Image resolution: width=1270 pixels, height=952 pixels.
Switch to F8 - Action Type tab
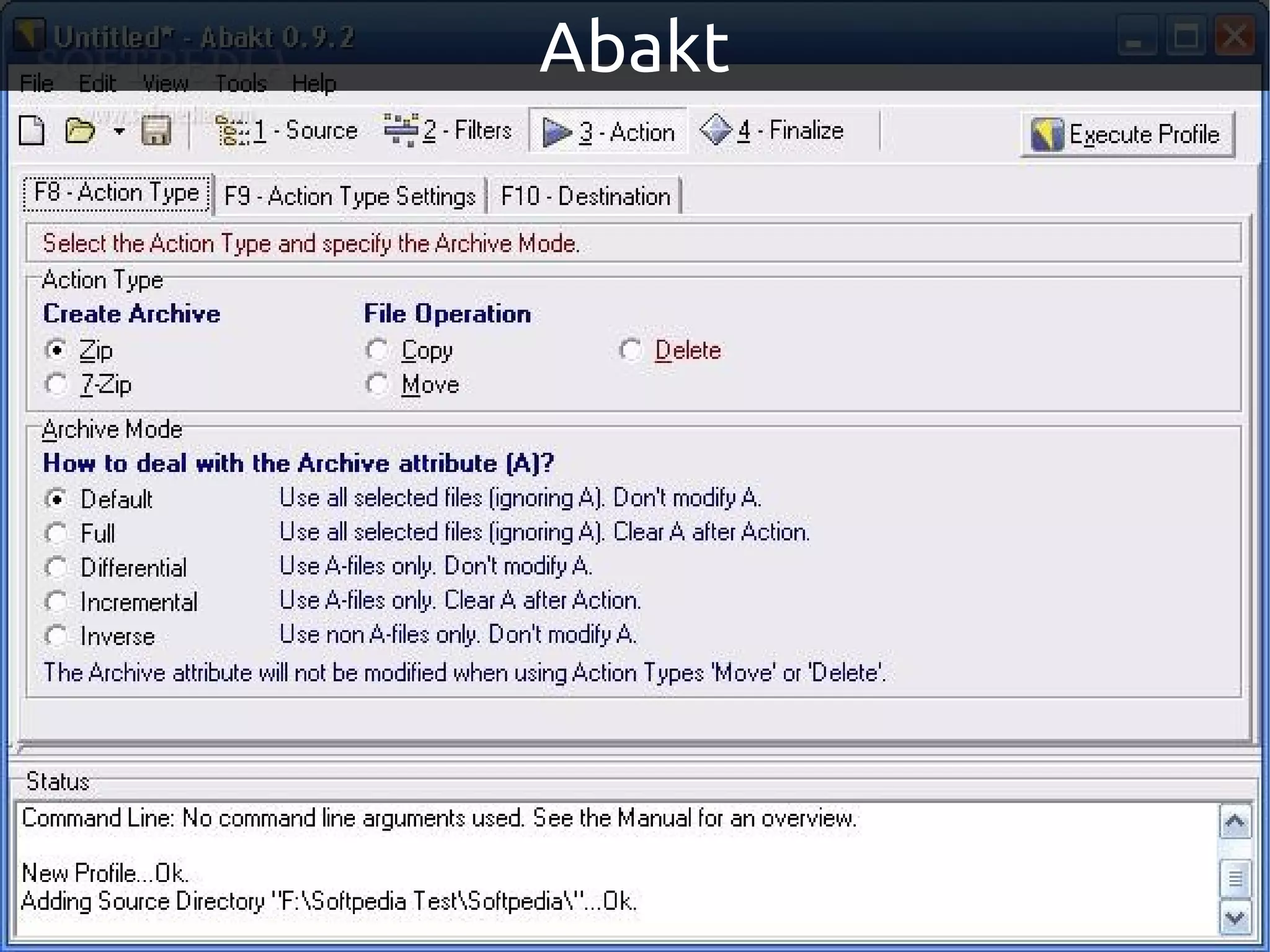click(x=117, y=193)
